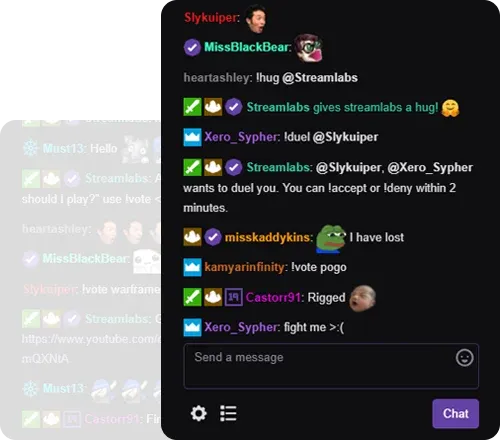Screen dimensions: 500x440
Task: Click the hugging face emoji
Action: 450,109
